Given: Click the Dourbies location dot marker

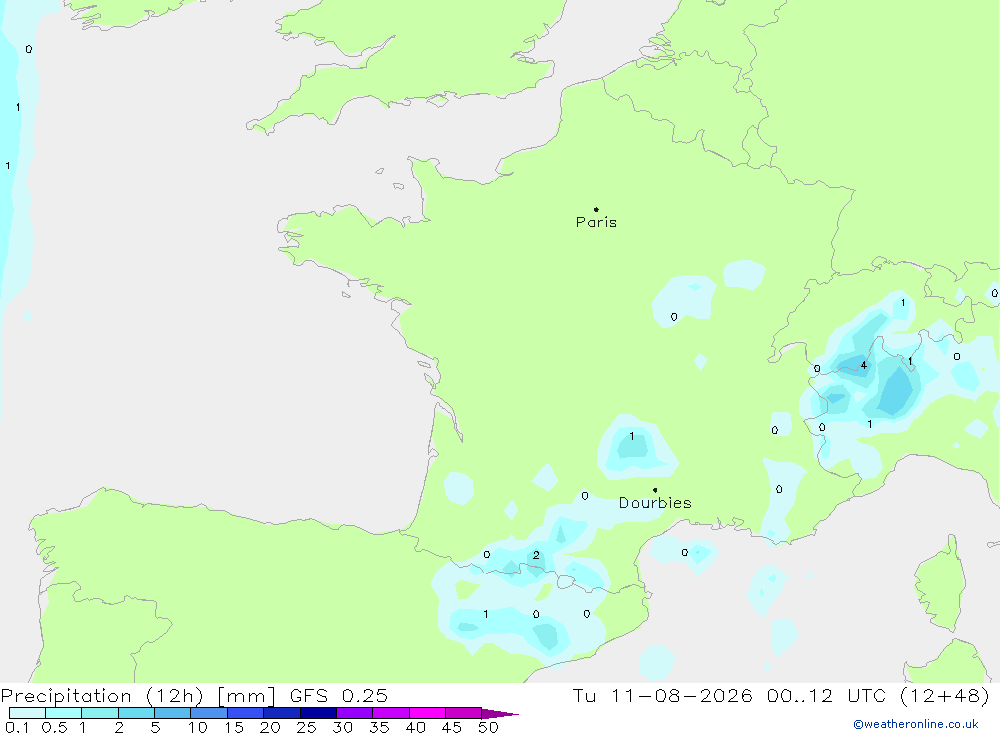Looking at the screenshot, I should (655, 490).
